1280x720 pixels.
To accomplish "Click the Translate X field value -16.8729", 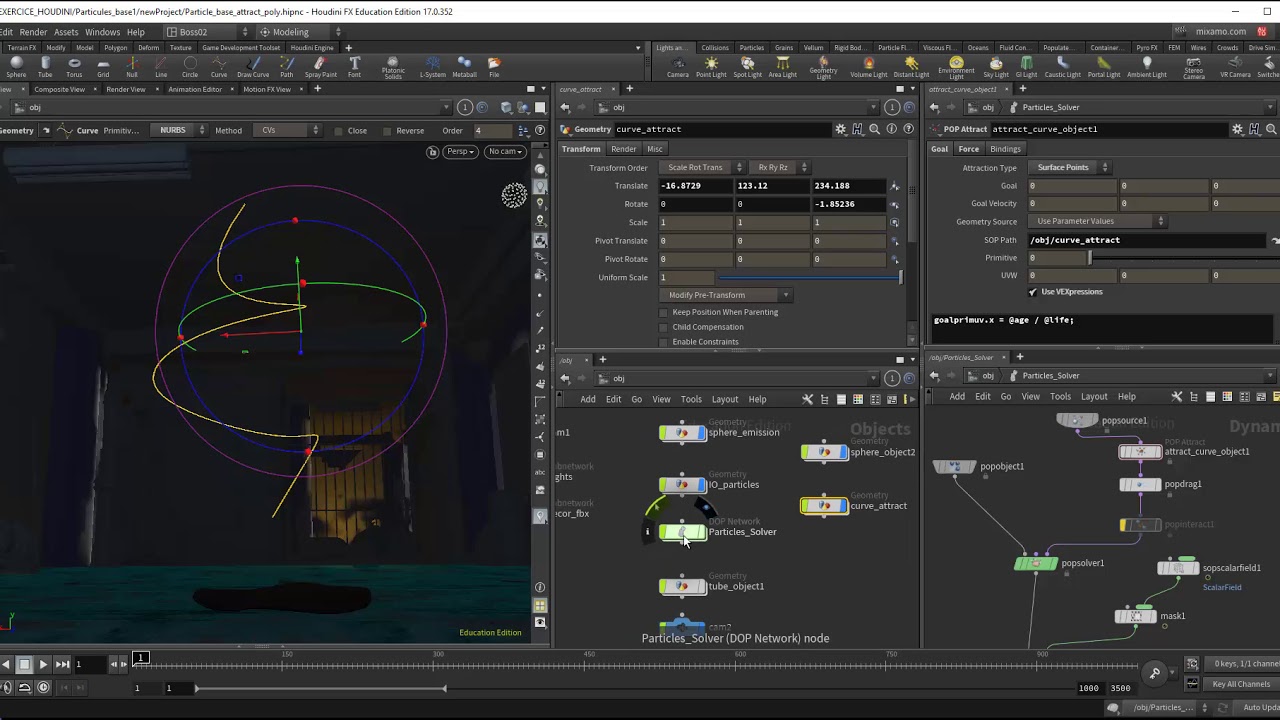I will tap(696, 186).
